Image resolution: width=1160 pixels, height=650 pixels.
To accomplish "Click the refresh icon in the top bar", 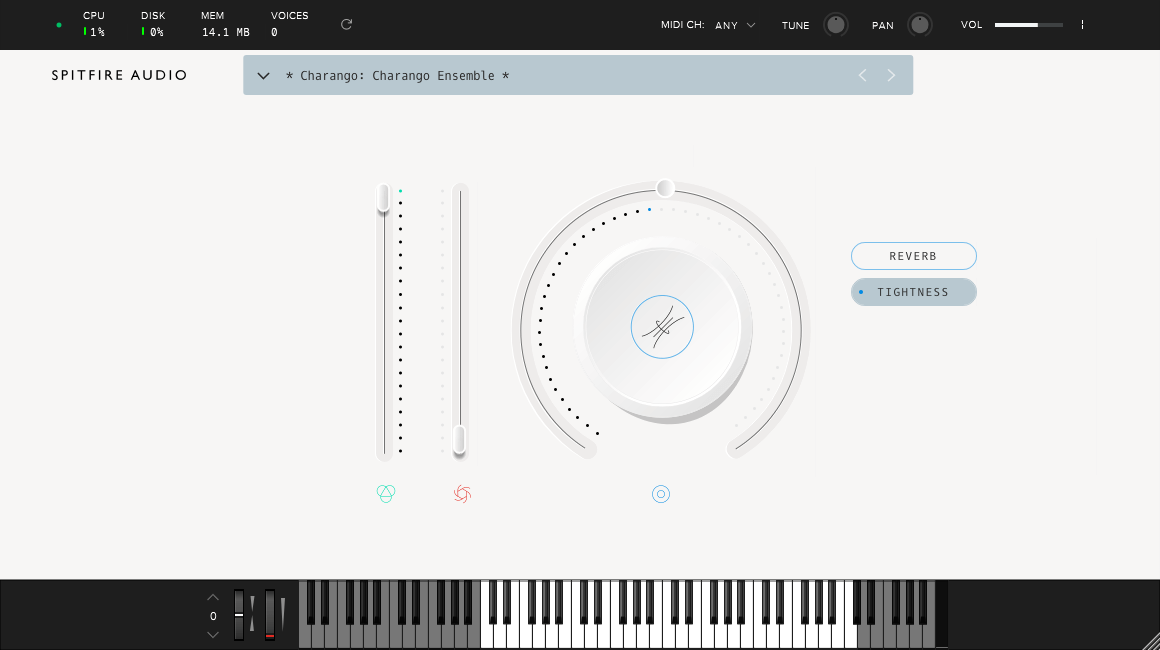I will click(346, 25).
